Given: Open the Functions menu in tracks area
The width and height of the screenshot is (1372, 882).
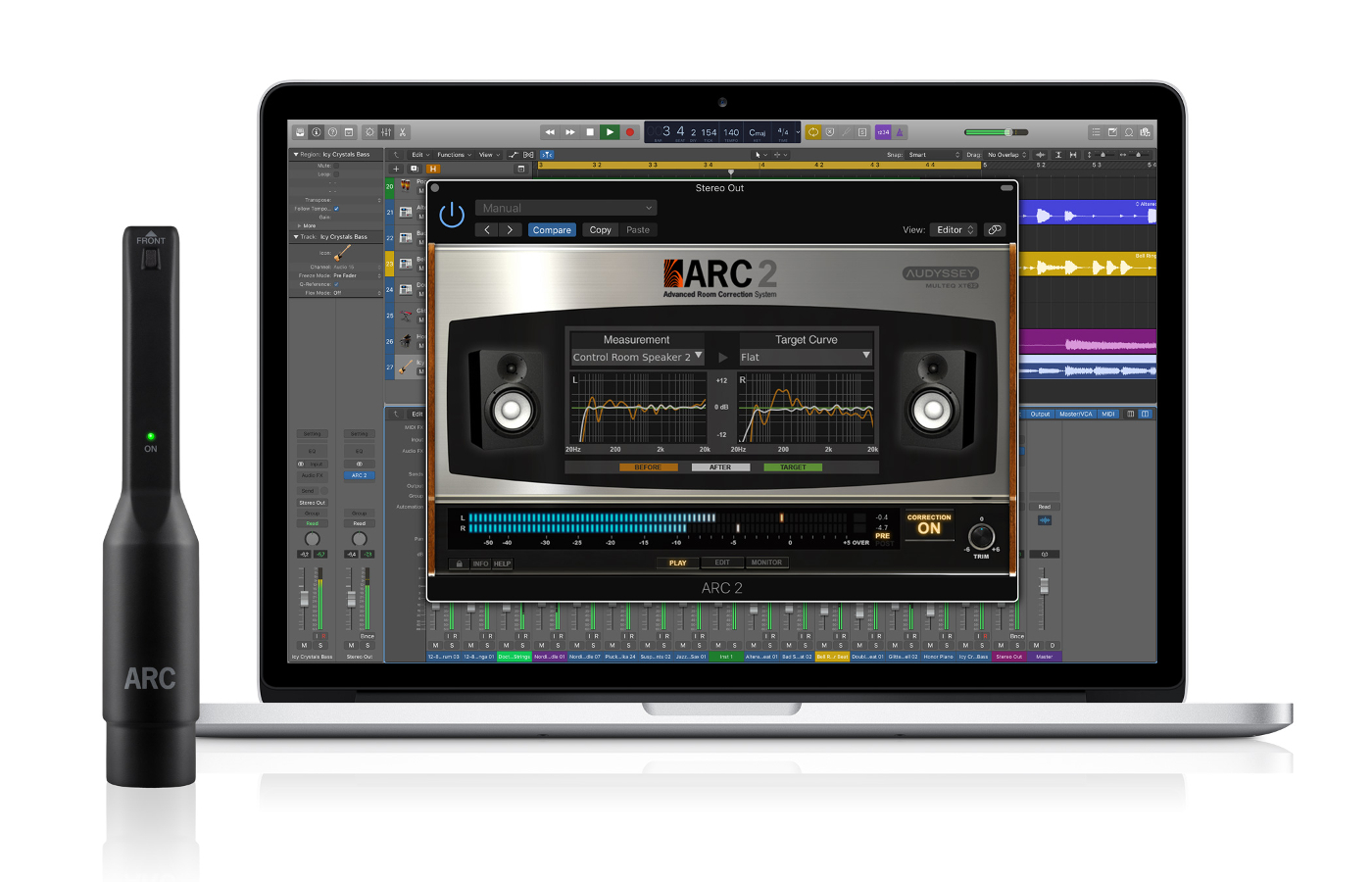Looking at the screenshot, I should tap(455, 155).
